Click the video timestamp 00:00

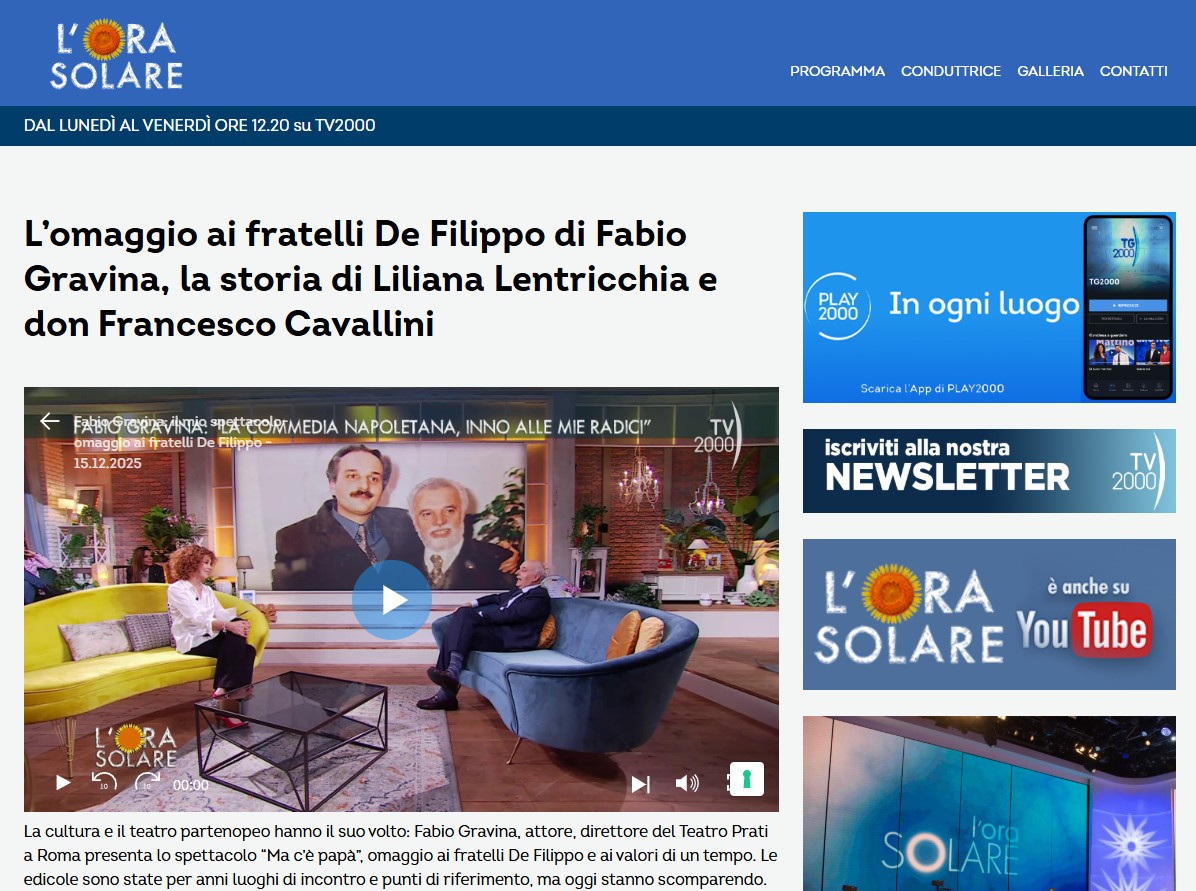point(191,785)
